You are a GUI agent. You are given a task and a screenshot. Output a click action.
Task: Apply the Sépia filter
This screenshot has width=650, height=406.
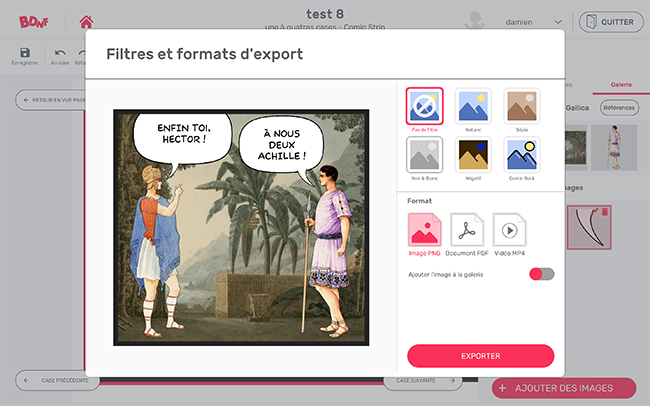(522, 106)
